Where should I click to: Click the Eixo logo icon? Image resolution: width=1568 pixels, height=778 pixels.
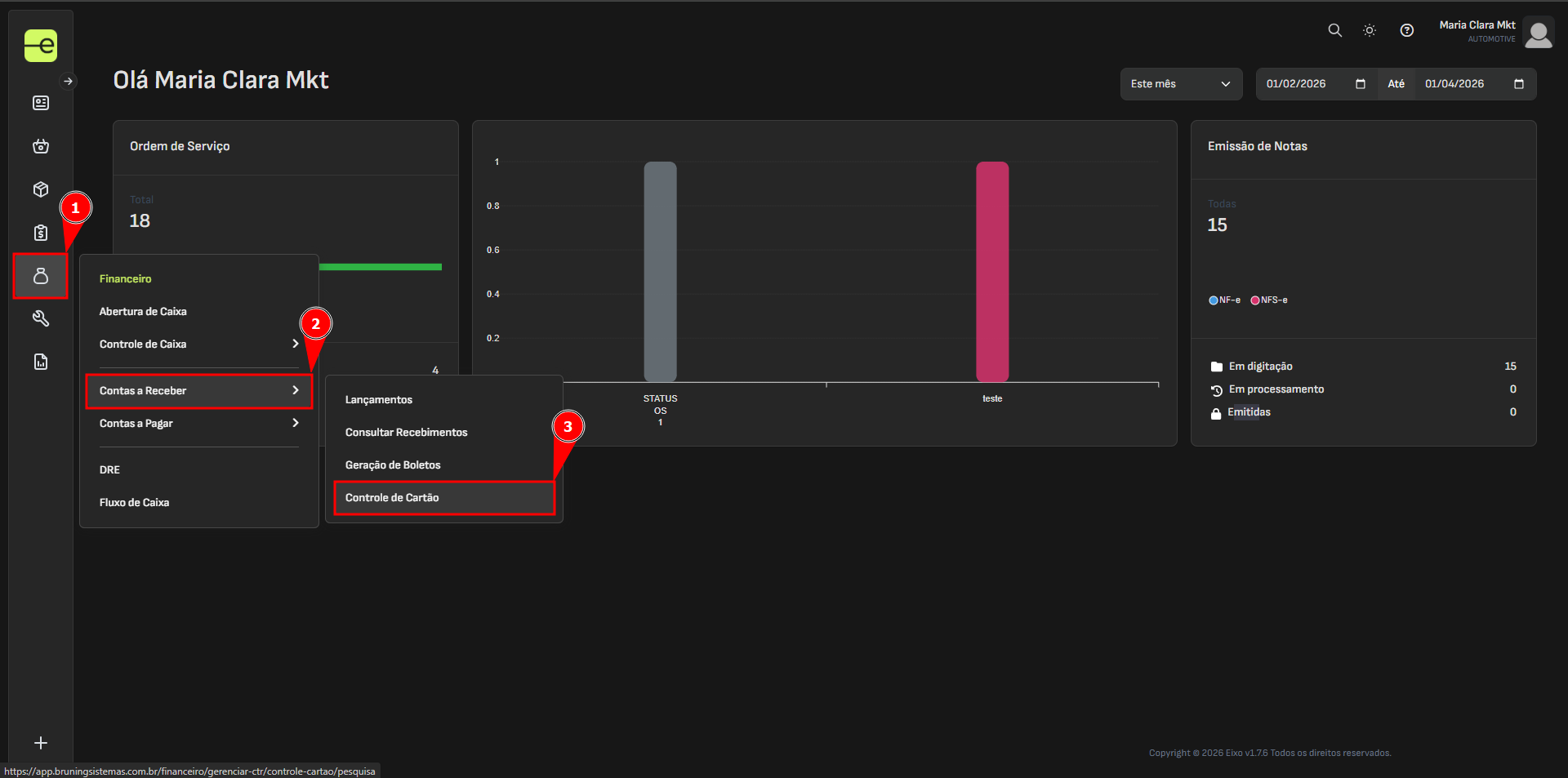click(x=40, y=46)
